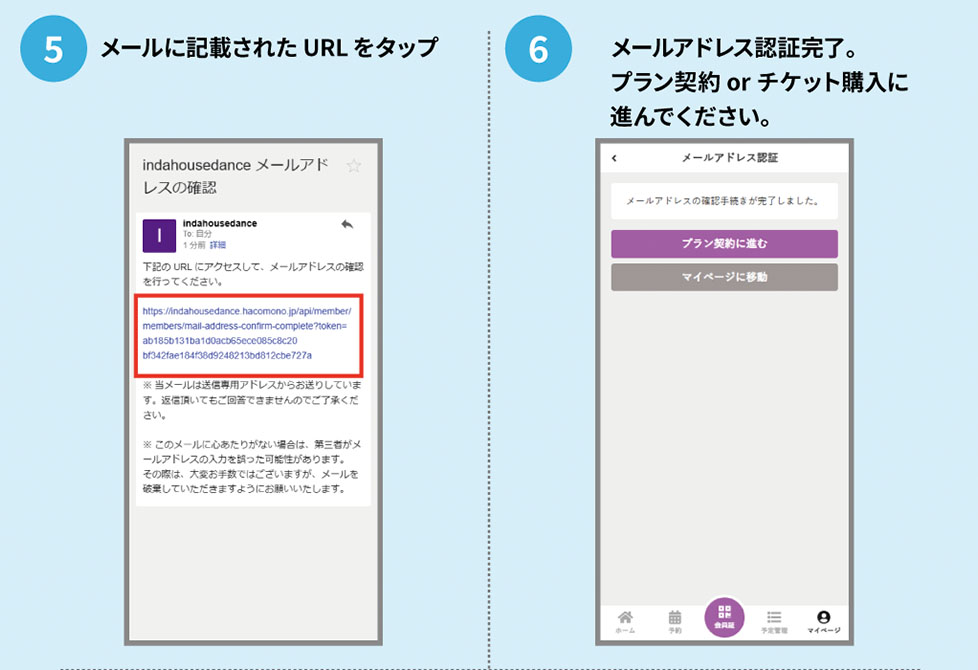Open the 予約 calendar icon
The width and height of the screenshot is (978, 670).
[675, 621]
